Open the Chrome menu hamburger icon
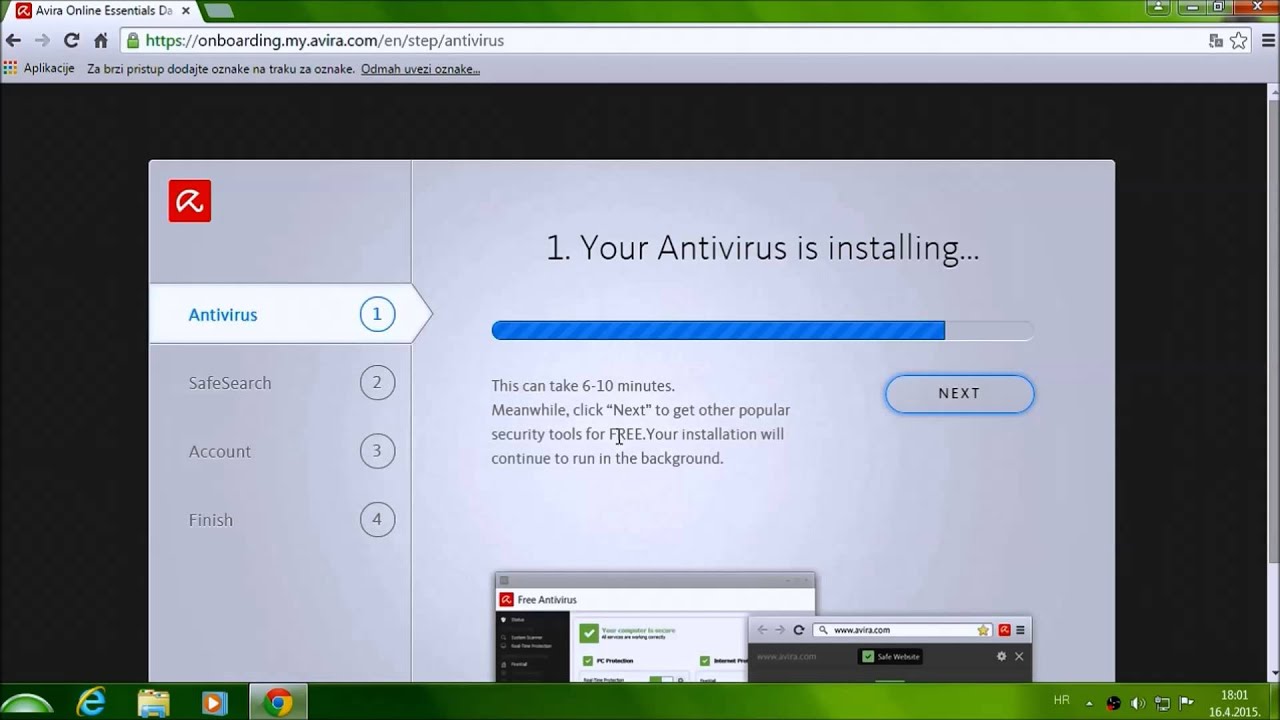1280x720 pixels. [x=1268, y=41]
